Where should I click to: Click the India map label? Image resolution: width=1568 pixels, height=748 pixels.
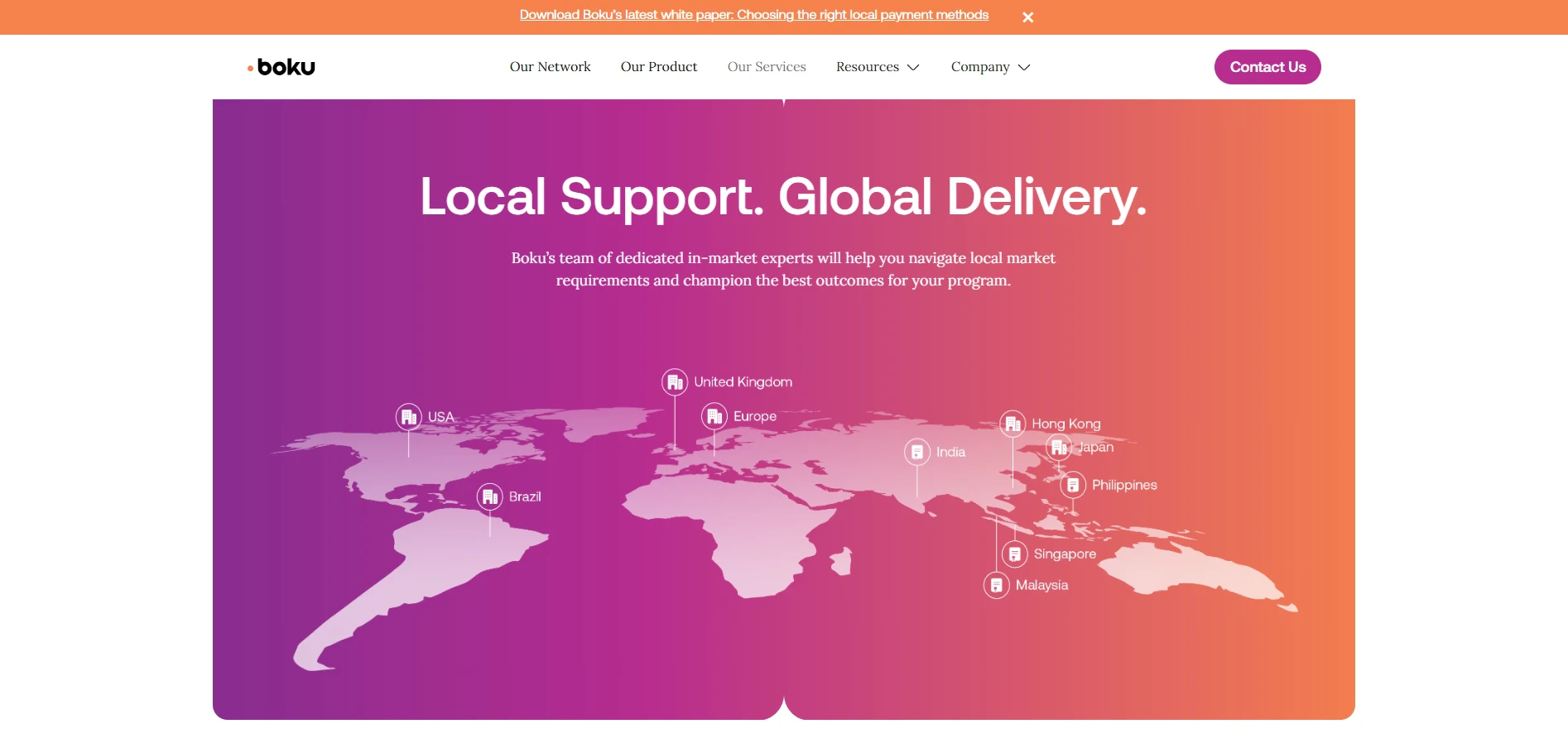(x=951, y=452)
